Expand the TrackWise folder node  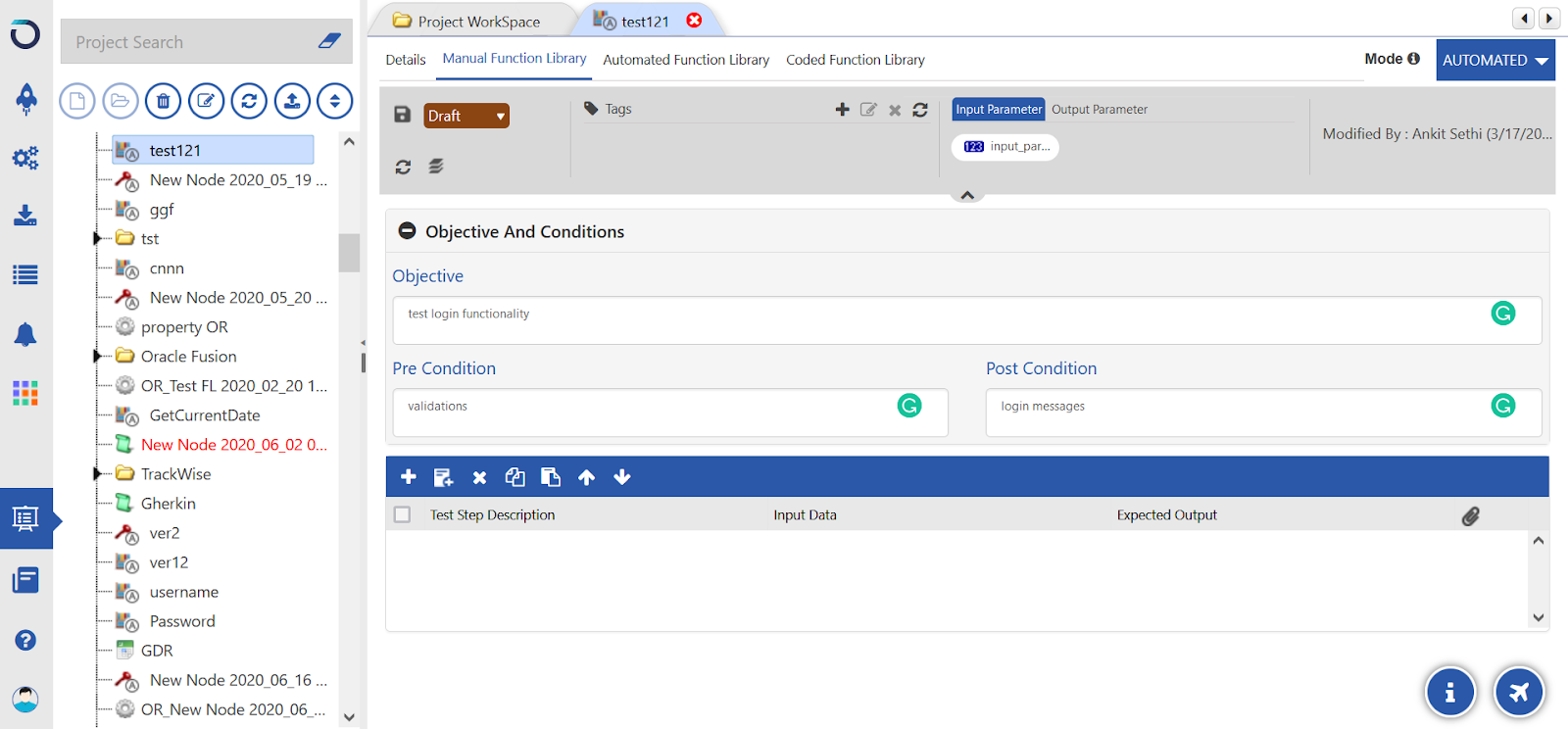point(97,474)
